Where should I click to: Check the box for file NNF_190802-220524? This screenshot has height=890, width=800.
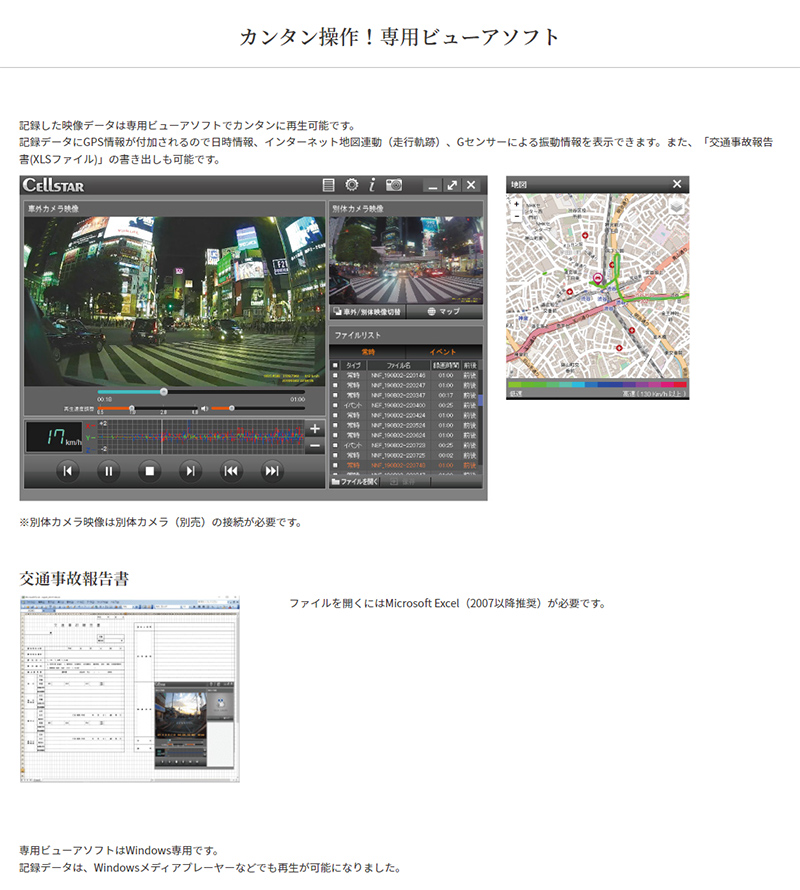(x=336, y=425)
